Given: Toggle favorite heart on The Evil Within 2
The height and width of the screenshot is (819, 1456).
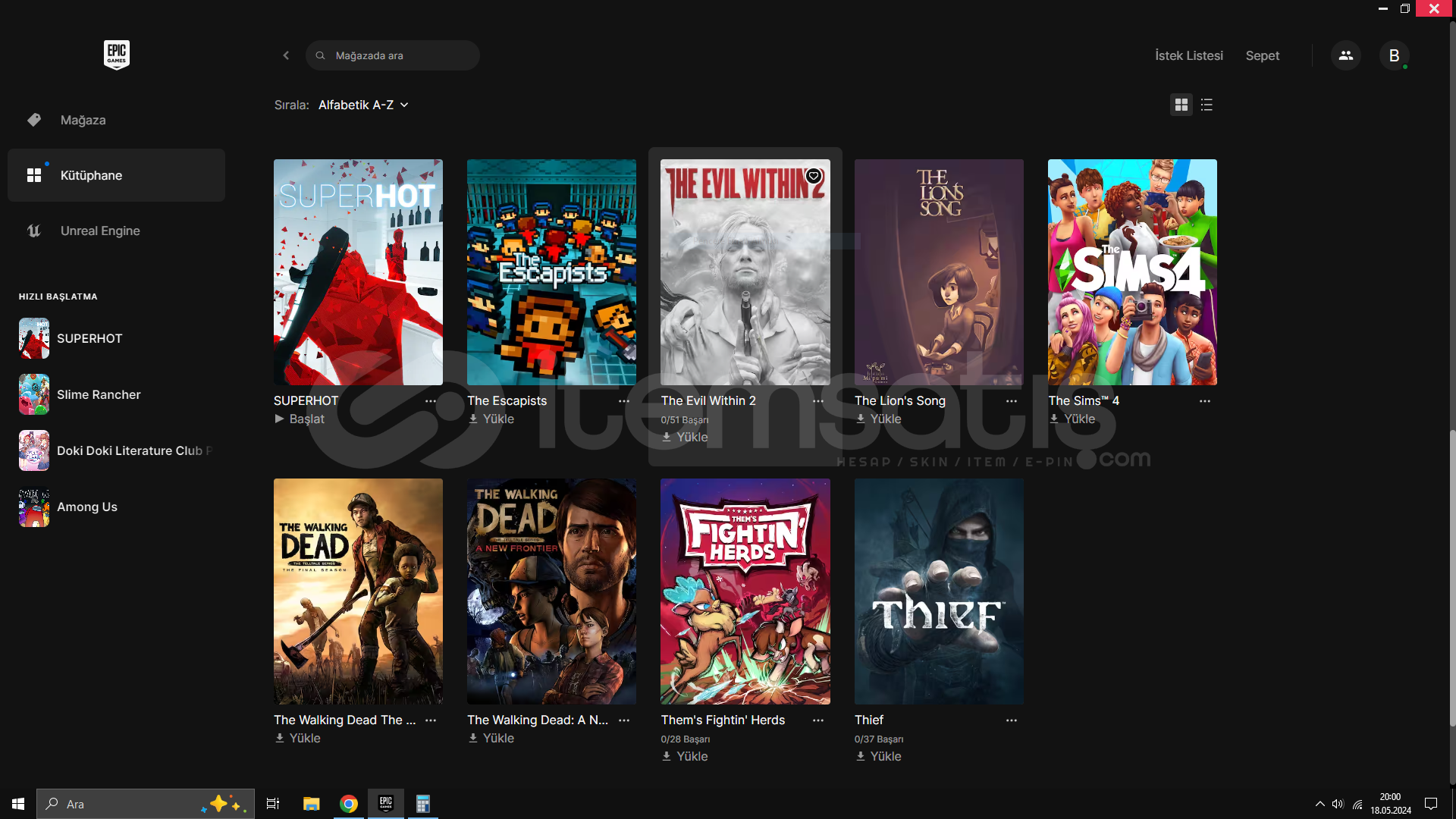Looking at the screenshot, I should 814,176.
